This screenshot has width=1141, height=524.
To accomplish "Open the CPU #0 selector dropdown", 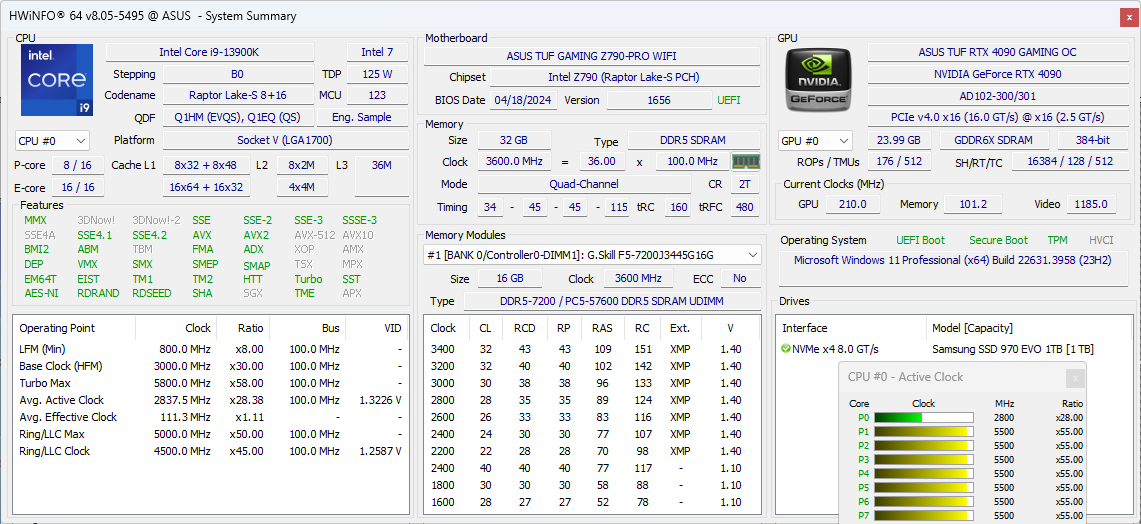I will click(52, 140).
